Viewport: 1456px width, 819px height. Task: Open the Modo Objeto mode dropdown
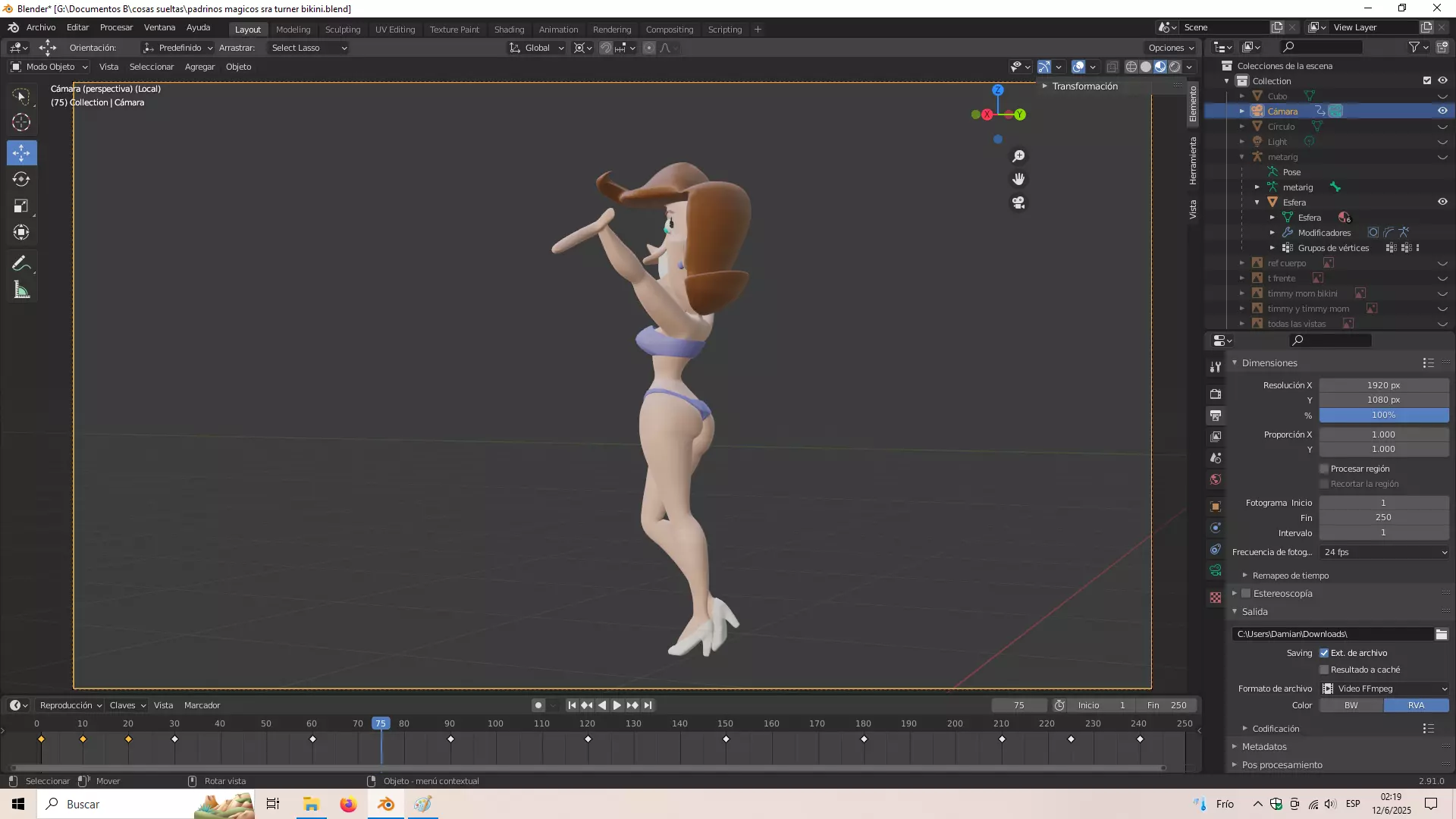(49, 67)
